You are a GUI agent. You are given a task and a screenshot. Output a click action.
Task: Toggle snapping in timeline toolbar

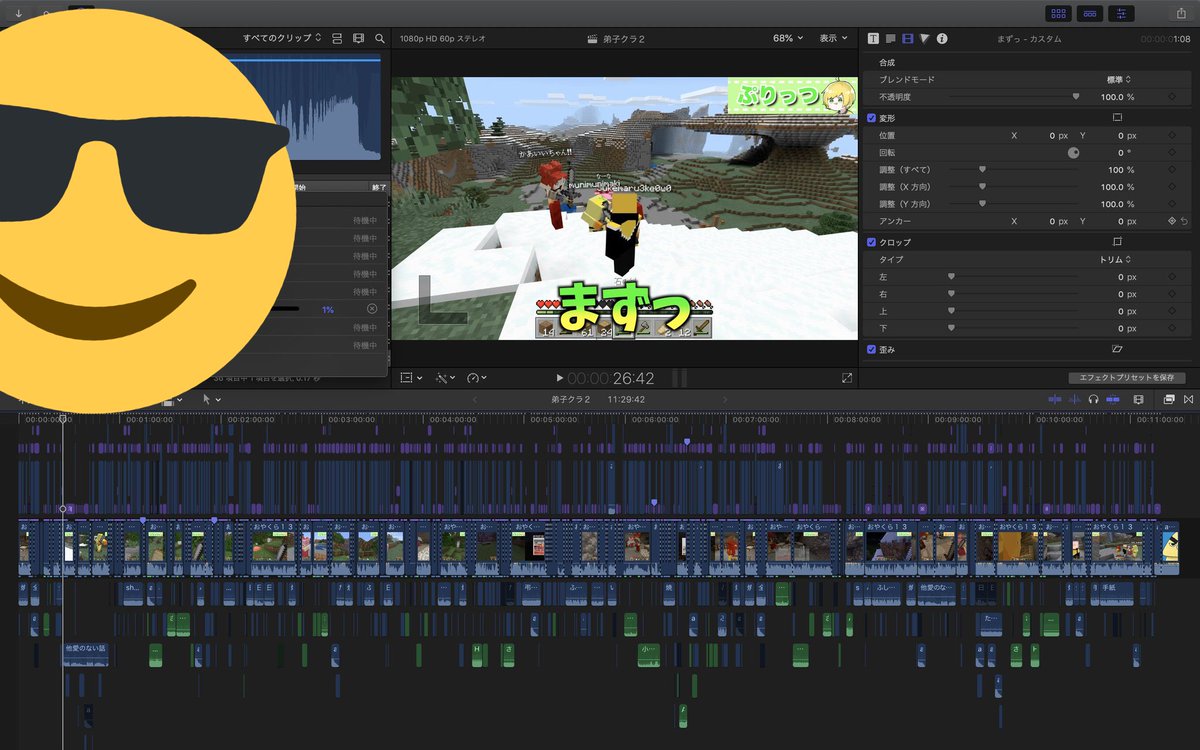(x=1113, y=399)
